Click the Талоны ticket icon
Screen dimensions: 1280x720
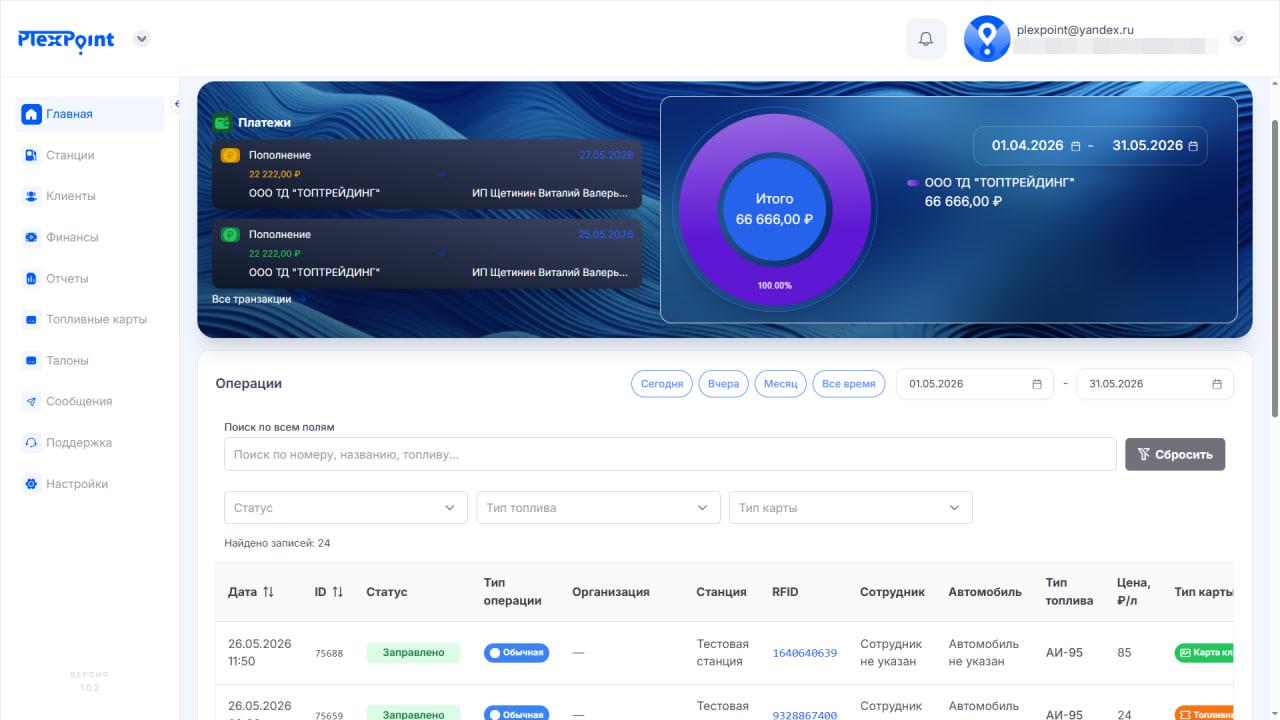(31, 360)
